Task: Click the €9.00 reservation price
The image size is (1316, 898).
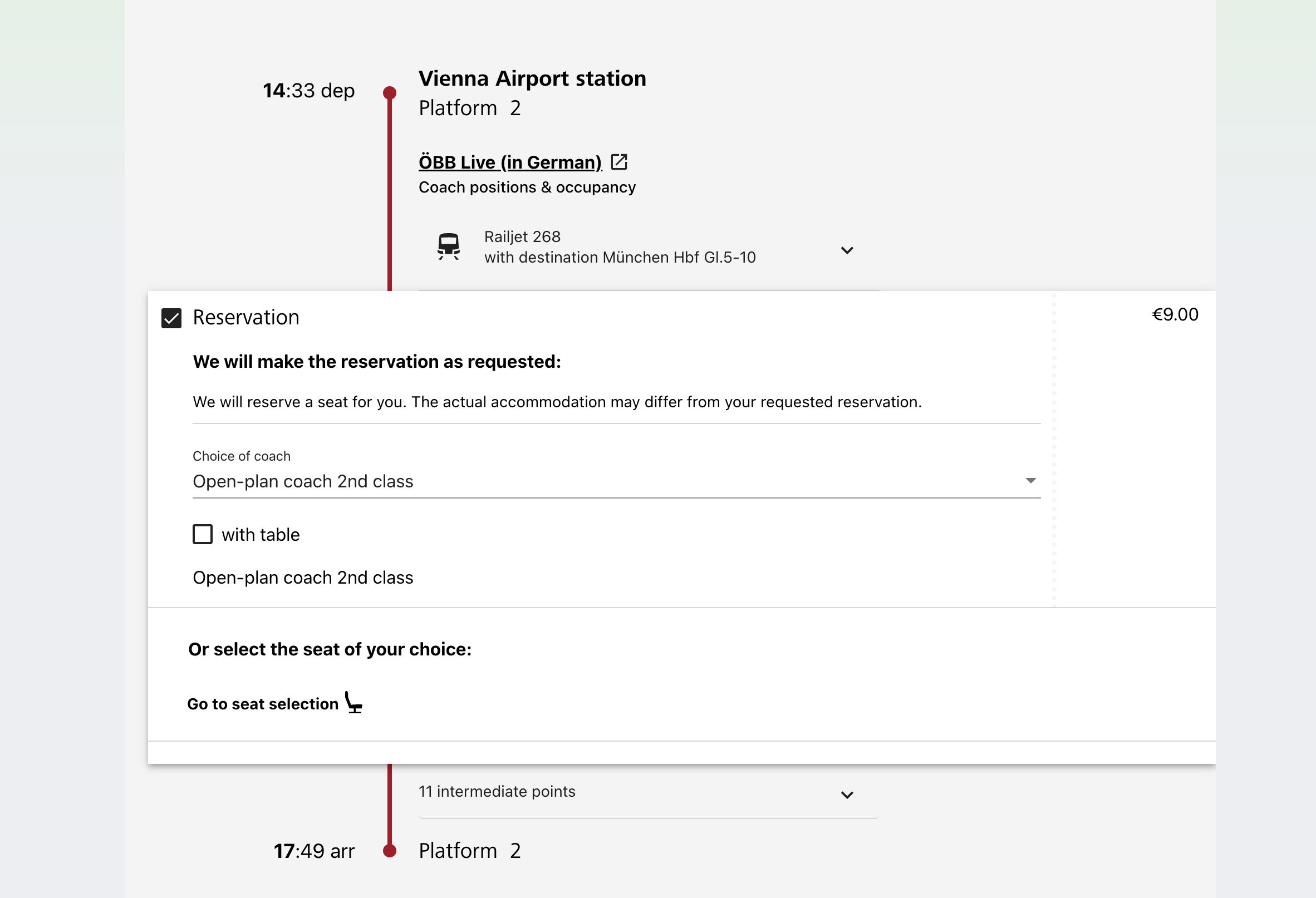Action: coord(1175,314)
